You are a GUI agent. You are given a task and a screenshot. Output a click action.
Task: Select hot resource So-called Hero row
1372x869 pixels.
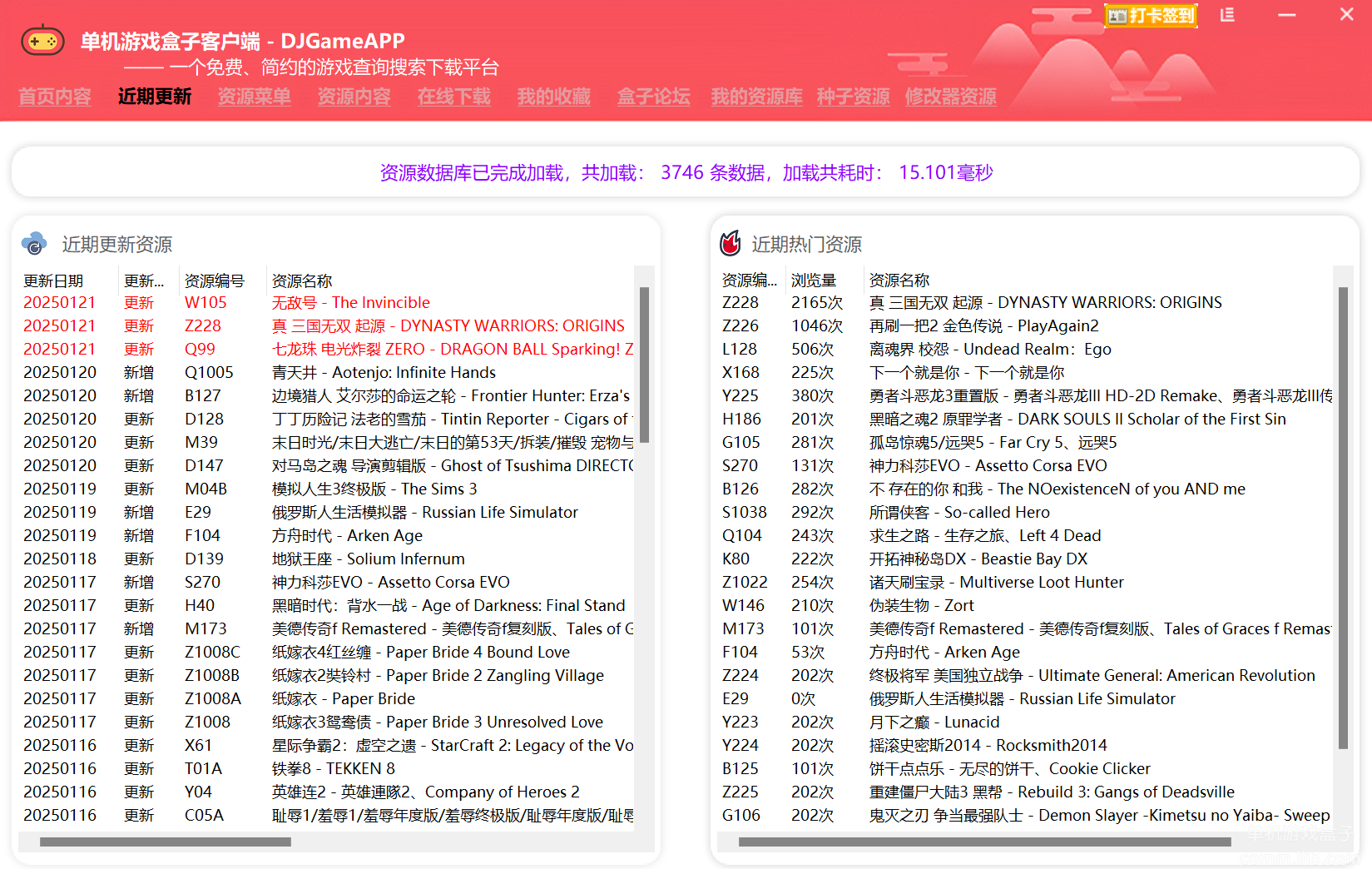(x=1025, y=512)
